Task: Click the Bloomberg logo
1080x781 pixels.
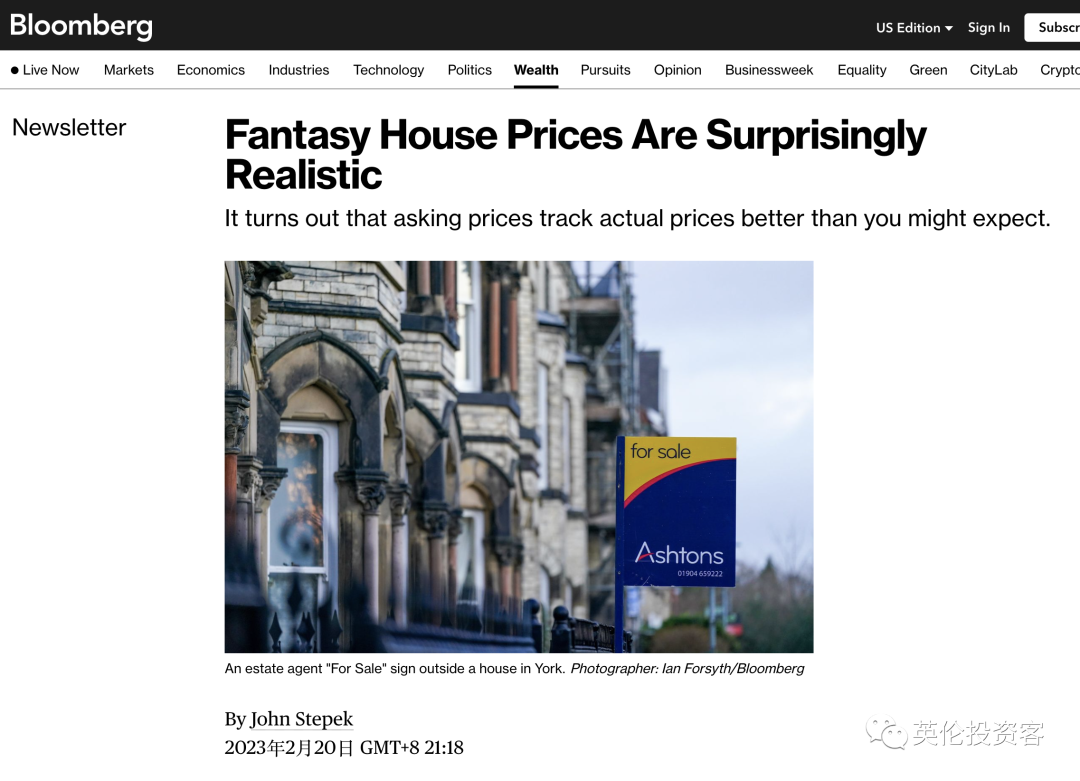Action: [81, 26]
